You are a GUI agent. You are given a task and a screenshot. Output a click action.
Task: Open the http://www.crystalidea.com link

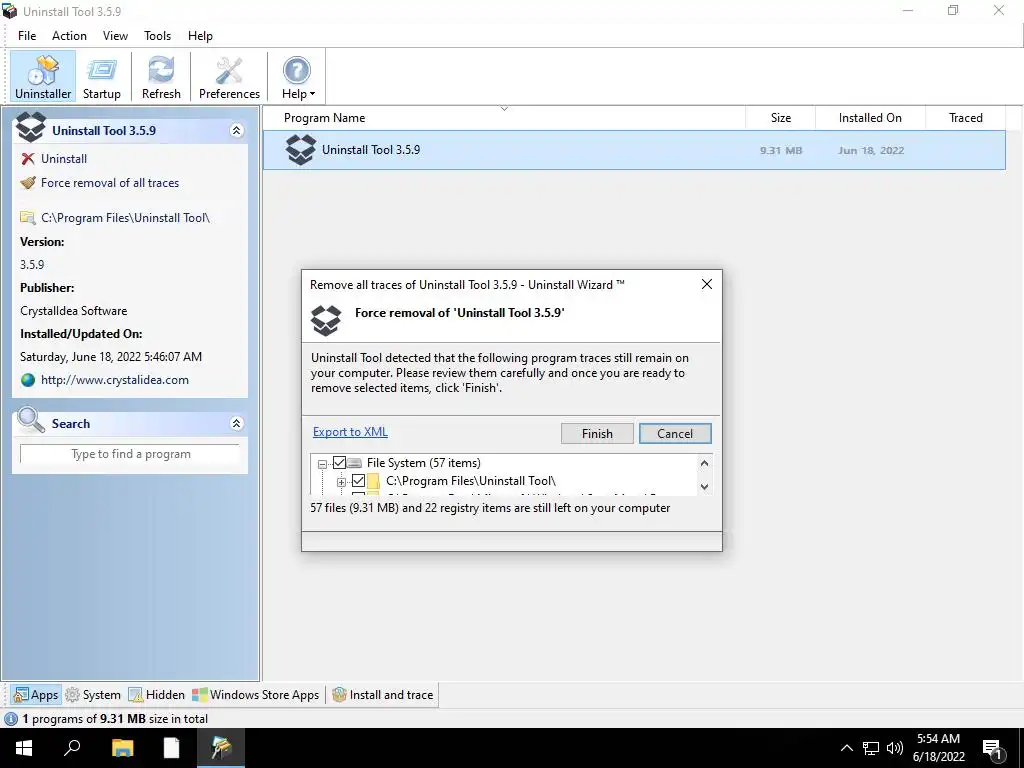point(114,380)
